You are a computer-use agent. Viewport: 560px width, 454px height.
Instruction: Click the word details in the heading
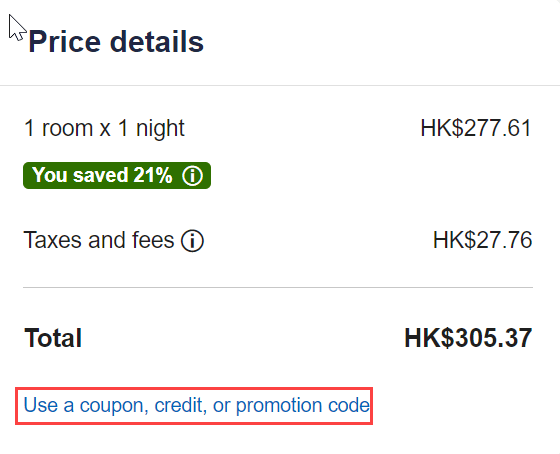pos(157,42)
